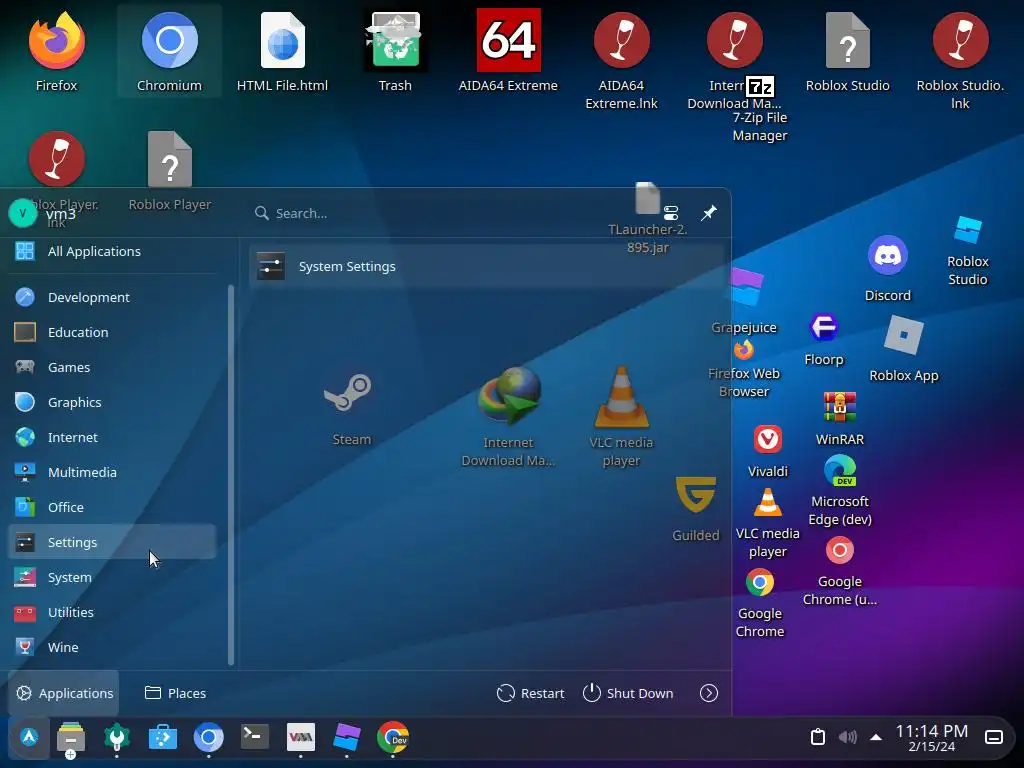This screenshot has height=768, width=1024.
Task: Open the clipboard tray icon
Action: [818, 737]
